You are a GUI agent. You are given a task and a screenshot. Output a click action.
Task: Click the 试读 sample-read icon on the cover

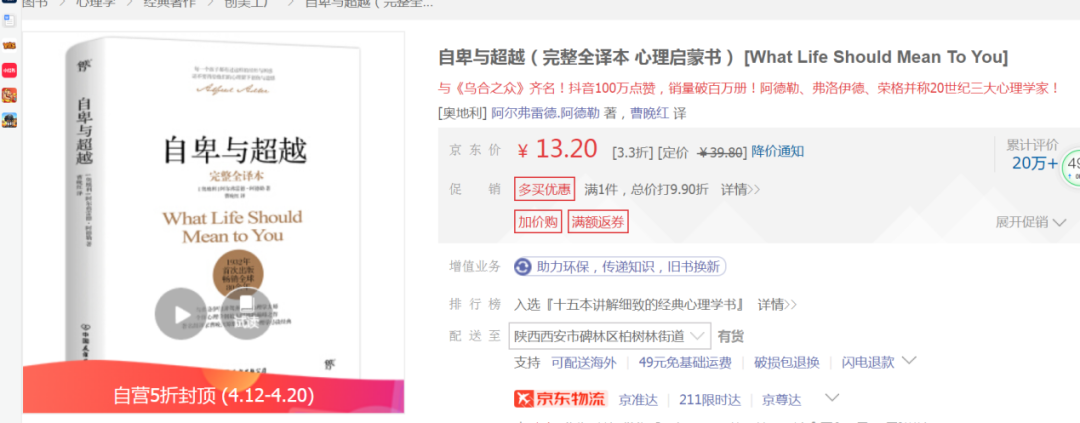pyautogui.click(x=247, y=313)
